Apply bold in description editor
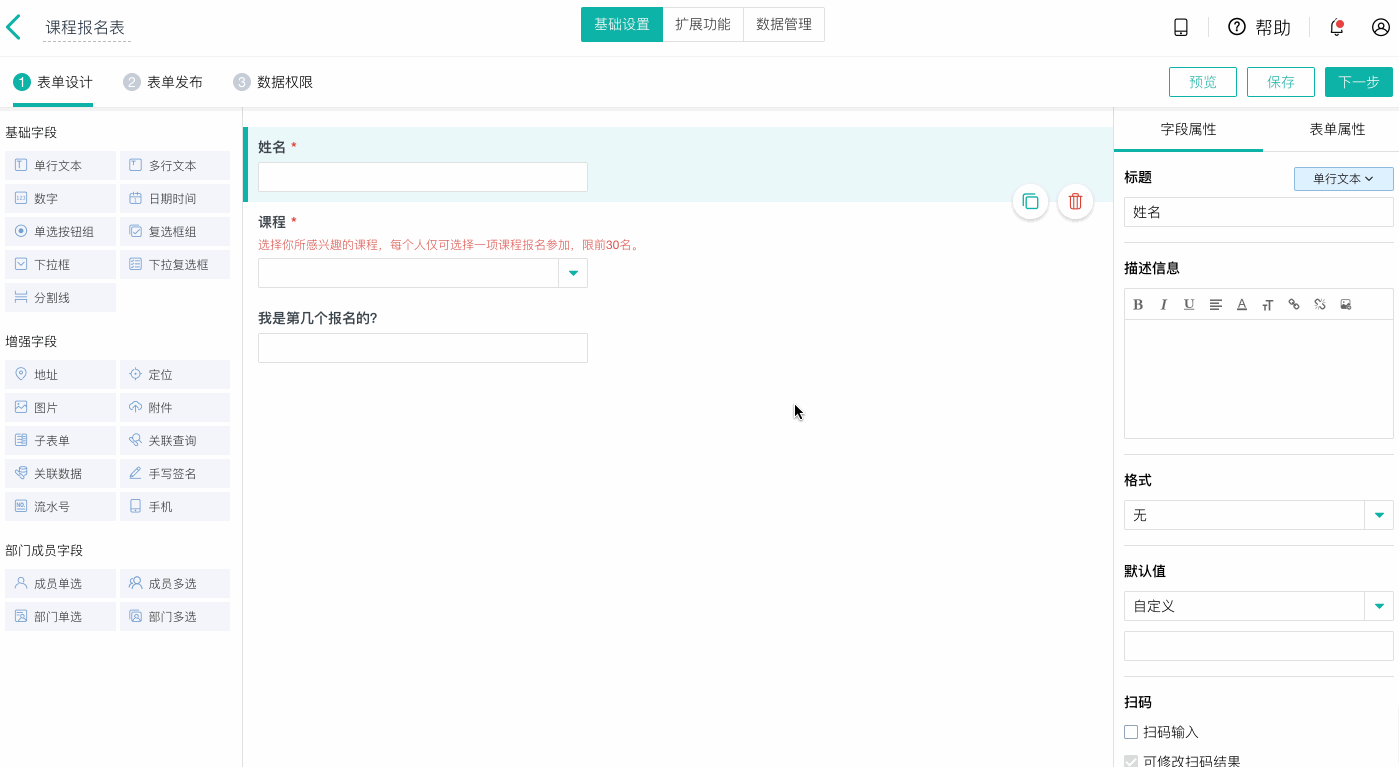This screenshot has width=1399, height=767. click(x=1138, y=305)
